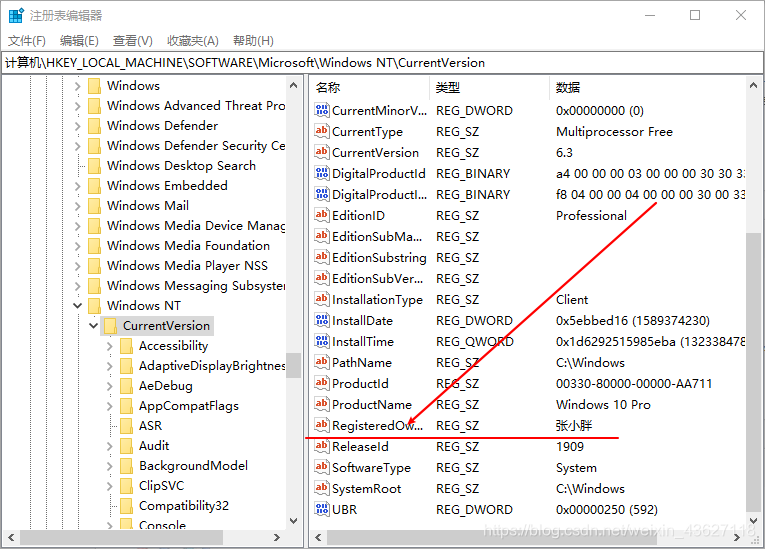Click the values pane scroll-left arrow

(x=318, y=537)
